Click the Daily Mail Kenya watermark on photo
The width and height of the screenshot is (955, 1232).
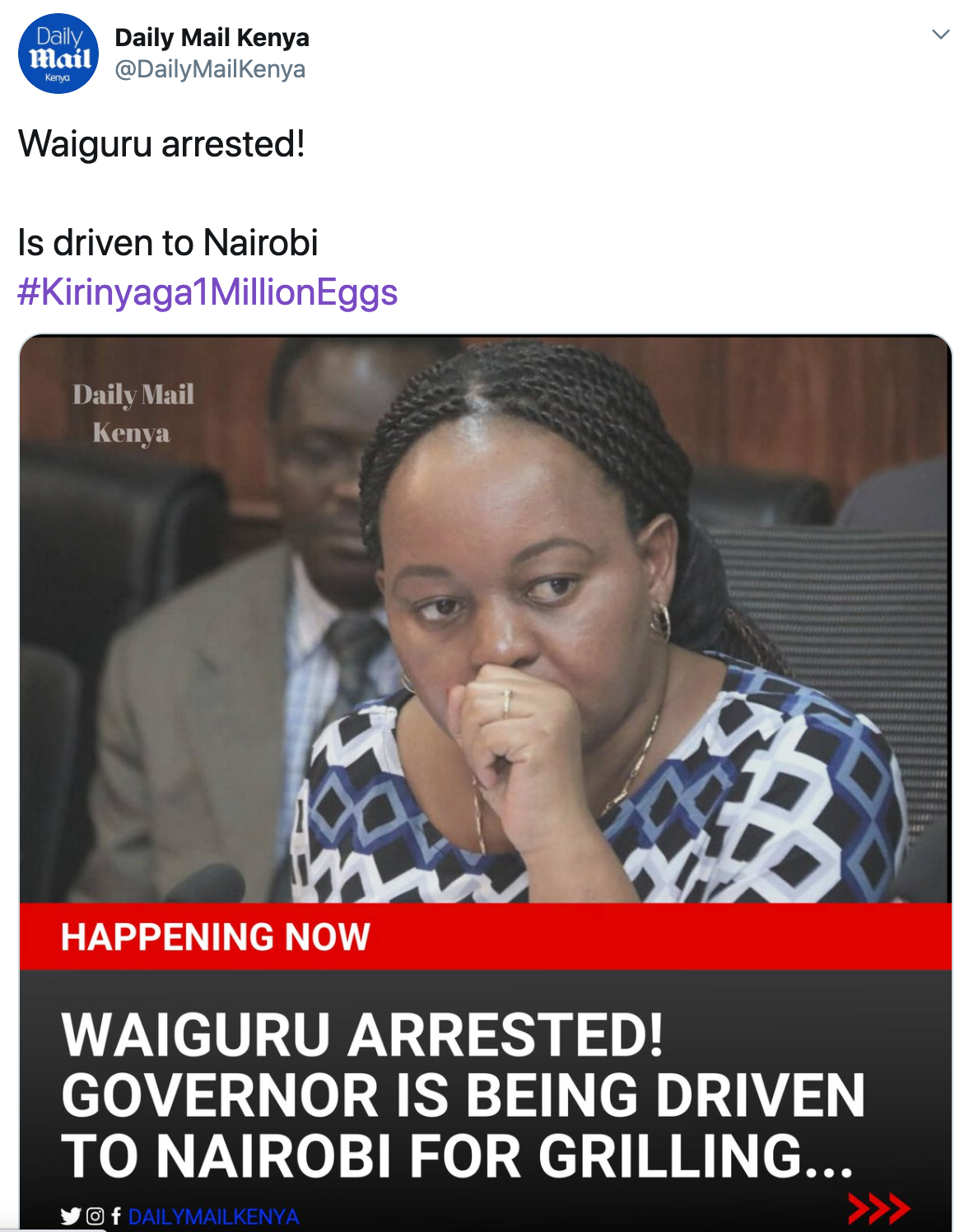pyautogui.click(x=133, y=413)
